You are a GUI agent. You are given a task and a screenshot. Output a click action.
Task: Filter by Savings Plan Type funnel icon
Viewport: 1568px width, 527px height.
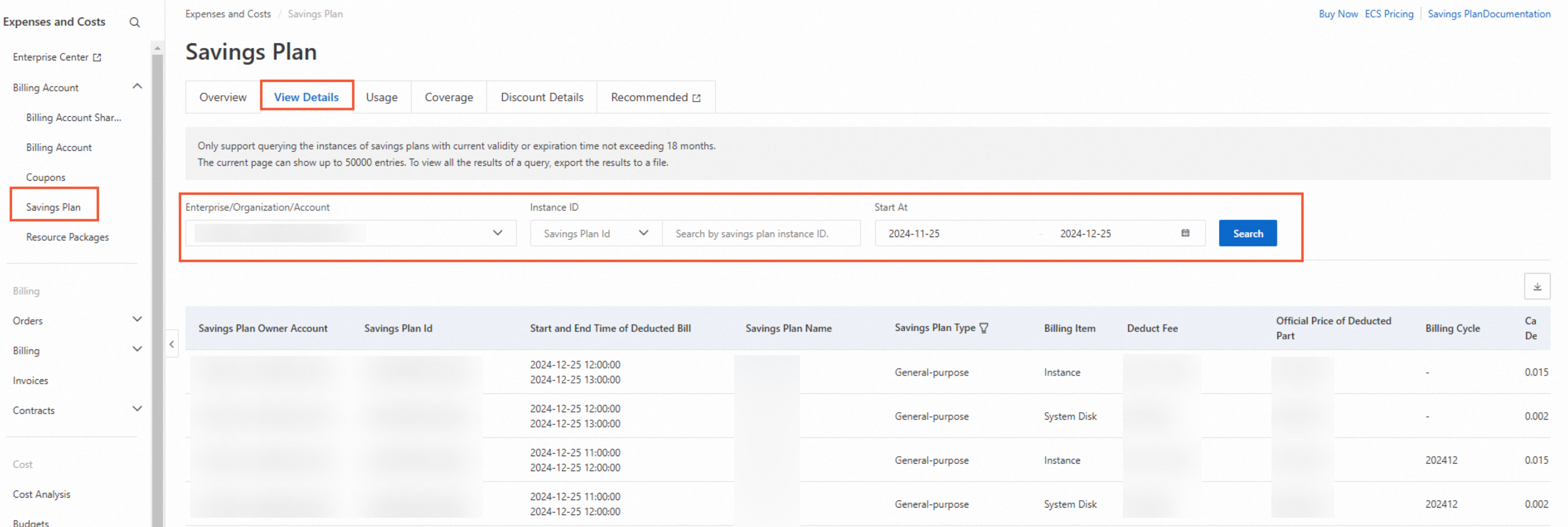(x=983, y=328)
